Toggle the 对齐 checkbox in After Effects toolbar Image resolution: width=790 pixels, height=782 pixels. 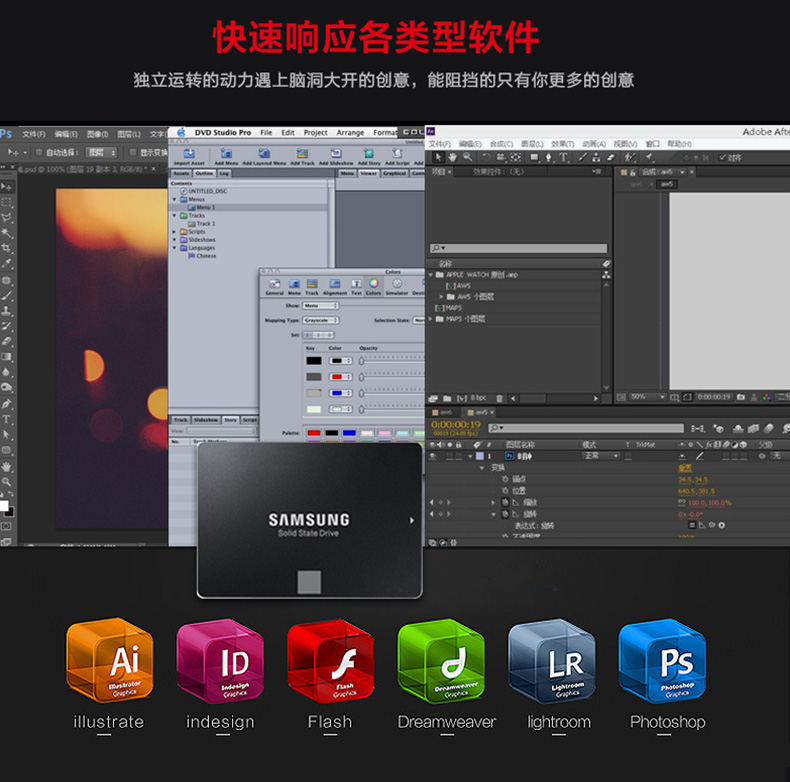point(722,158)
